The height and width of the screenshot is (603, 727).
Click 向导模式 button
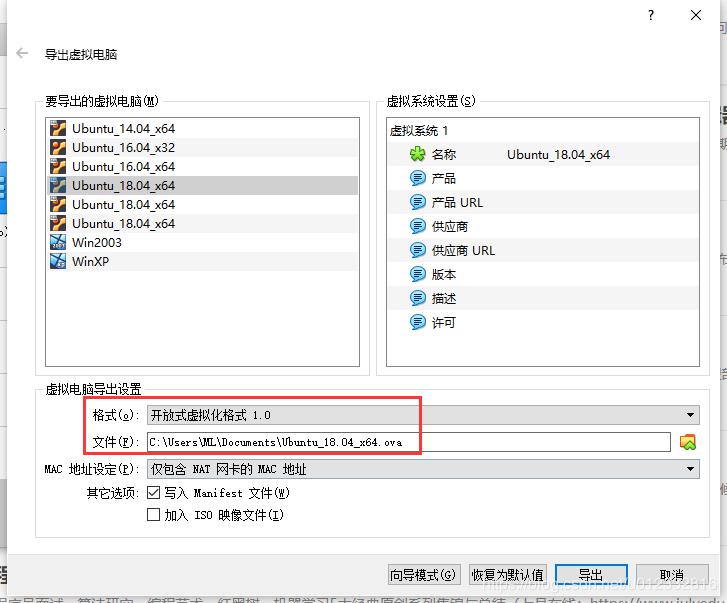[424, 575]
